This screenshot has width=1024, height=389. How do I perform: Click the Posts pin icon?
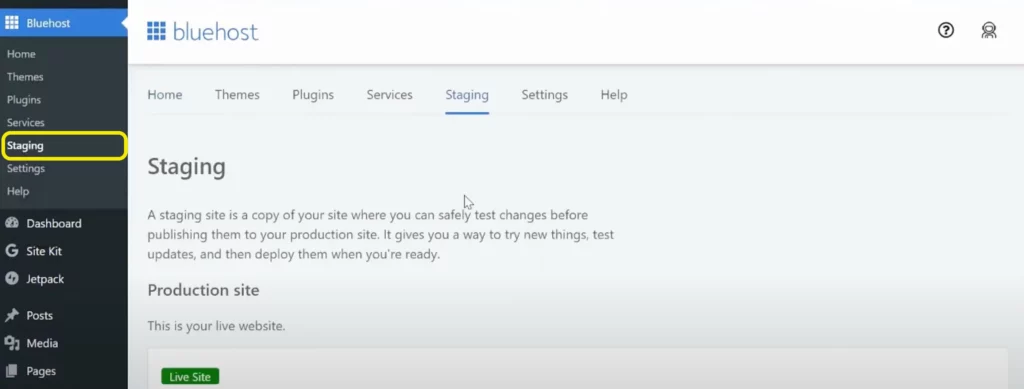[x=12, y=315]
